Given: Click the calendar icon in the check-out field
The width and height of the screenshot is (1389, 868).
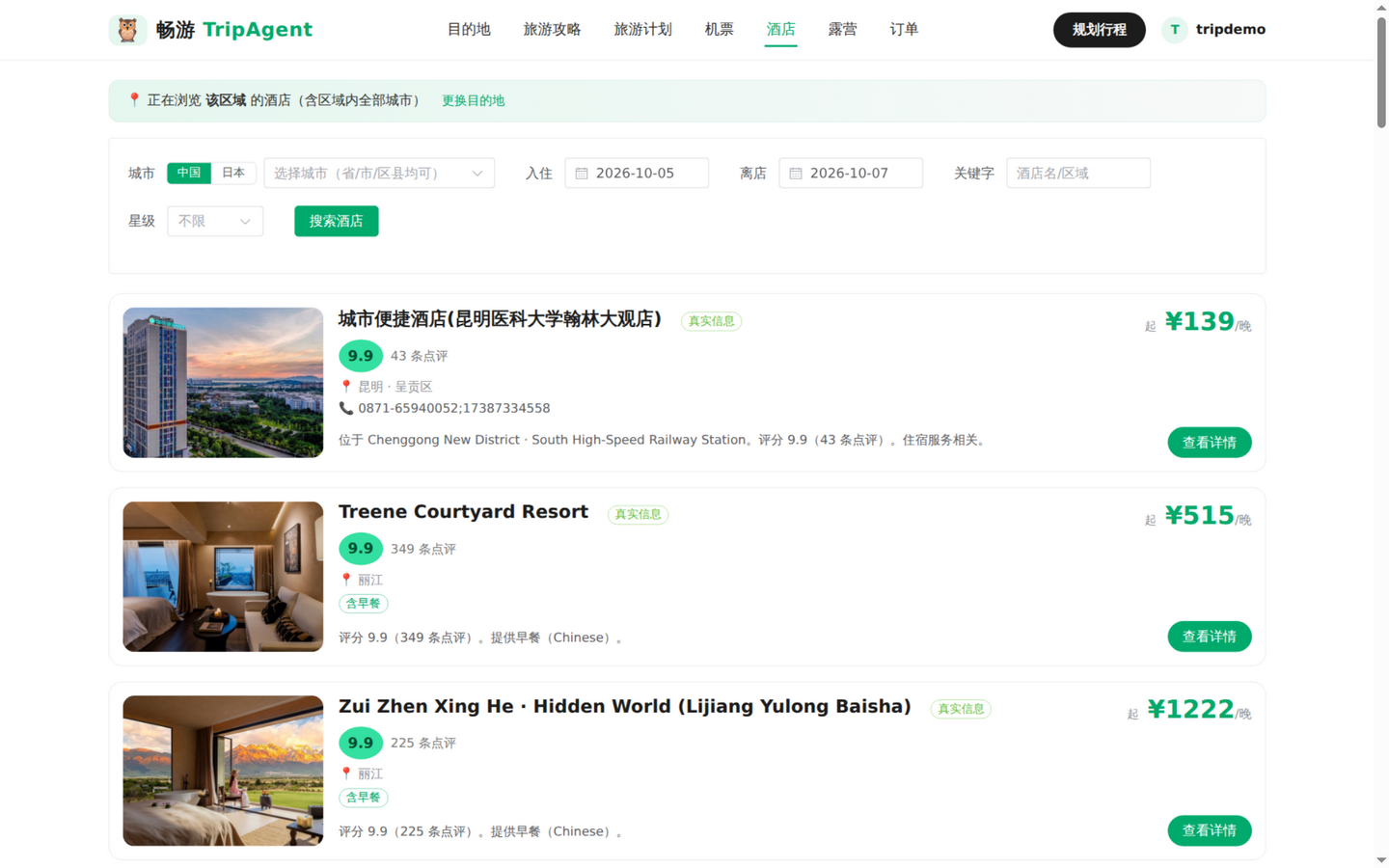Looking at the screenshot, I should 796,174.
